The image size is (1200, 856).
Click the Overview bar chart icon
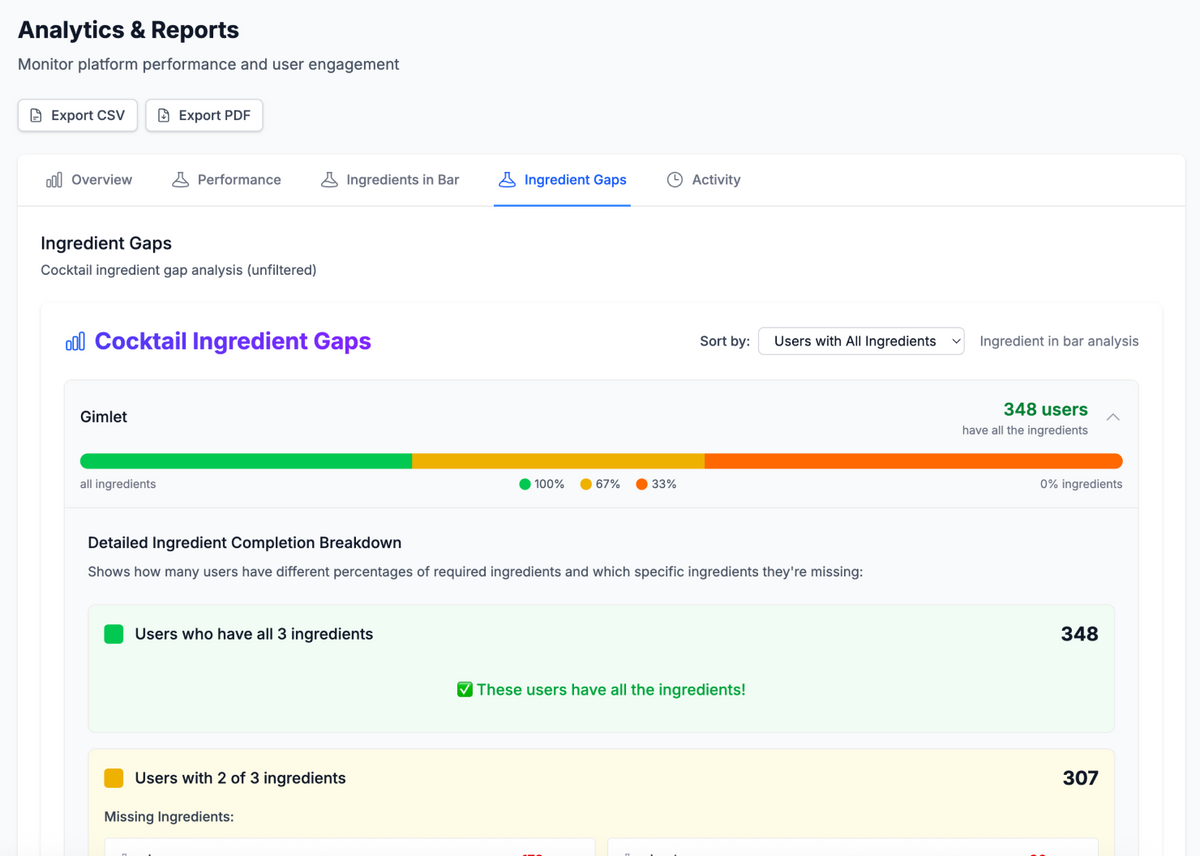pyautogui.click(x=54, y=180)
